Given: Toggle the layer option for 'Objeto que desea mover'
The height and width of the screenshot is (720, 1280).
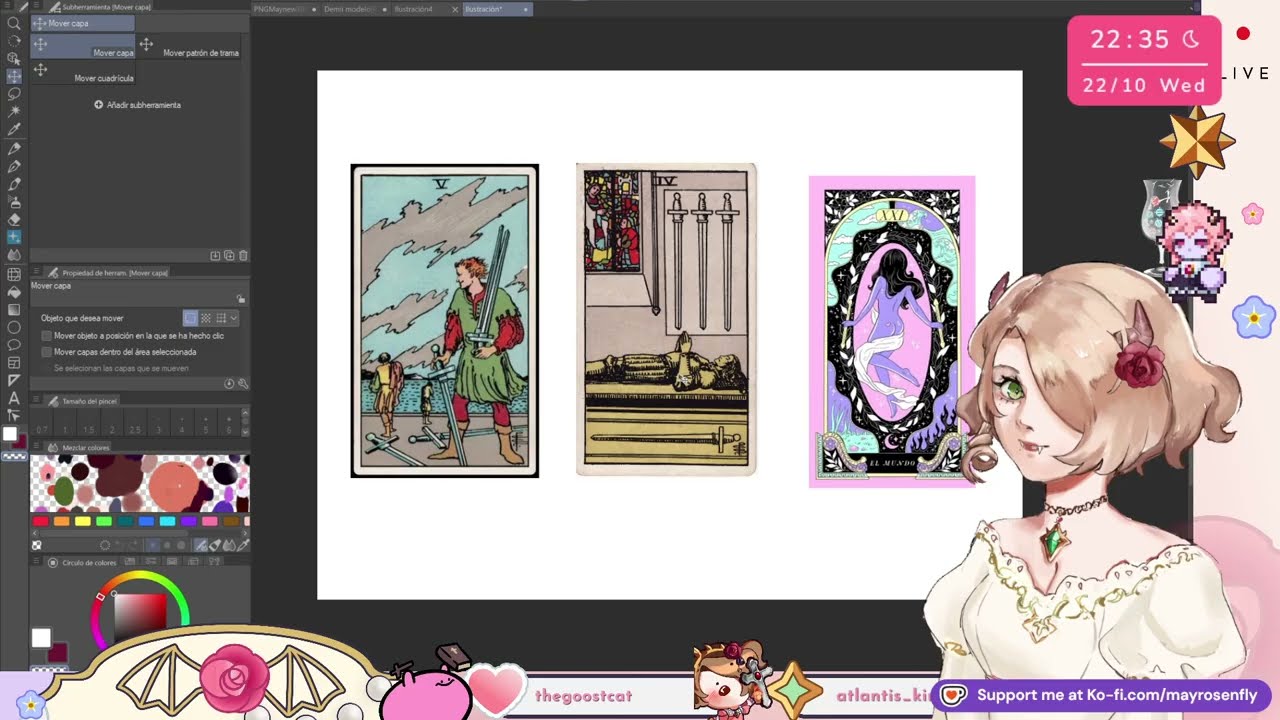Looking at the screenshot, I should click(190, 318).
